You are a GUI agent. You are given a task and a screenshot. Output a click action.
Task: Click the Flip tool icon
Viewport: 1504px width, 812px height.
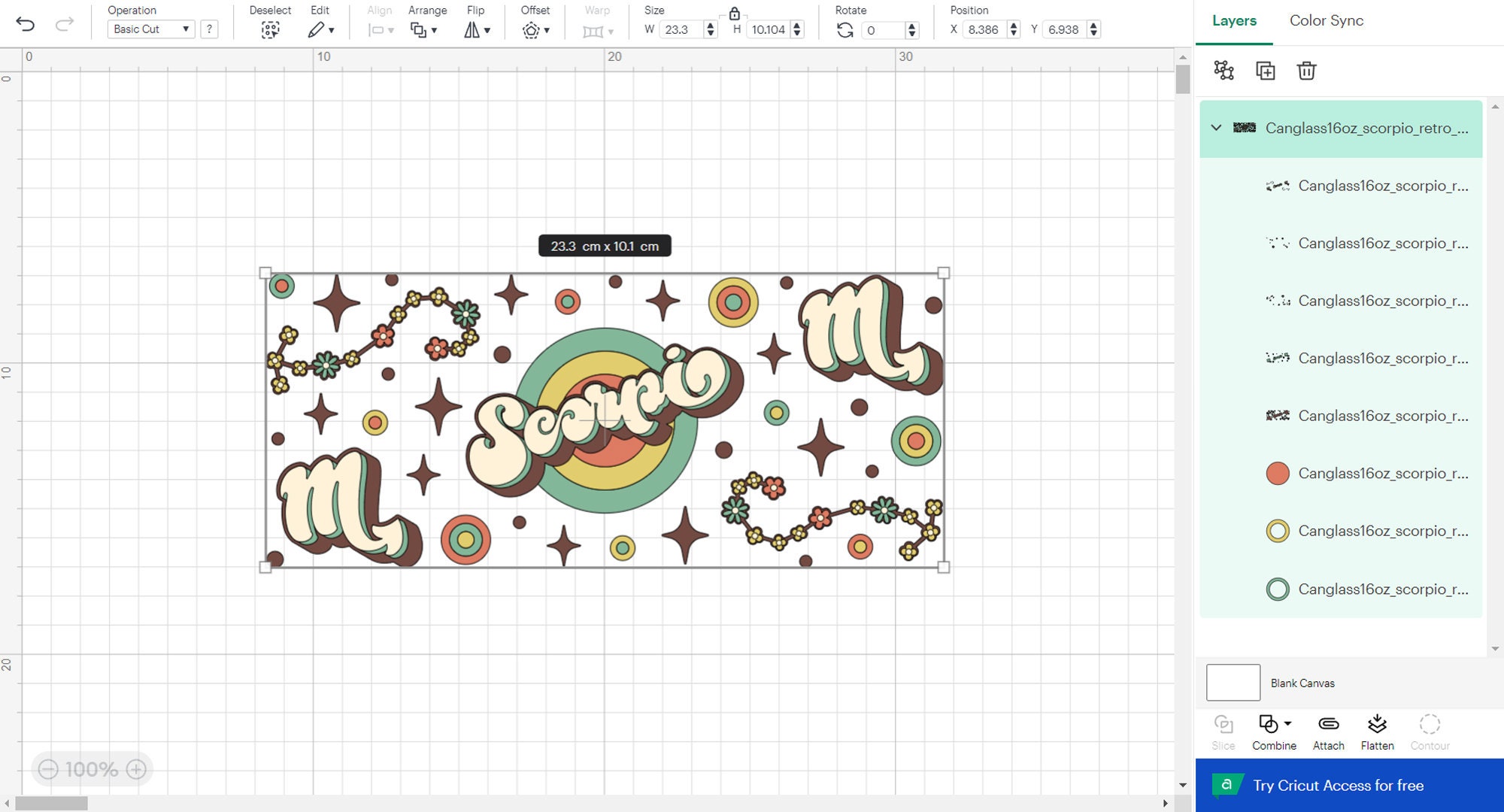470,30
